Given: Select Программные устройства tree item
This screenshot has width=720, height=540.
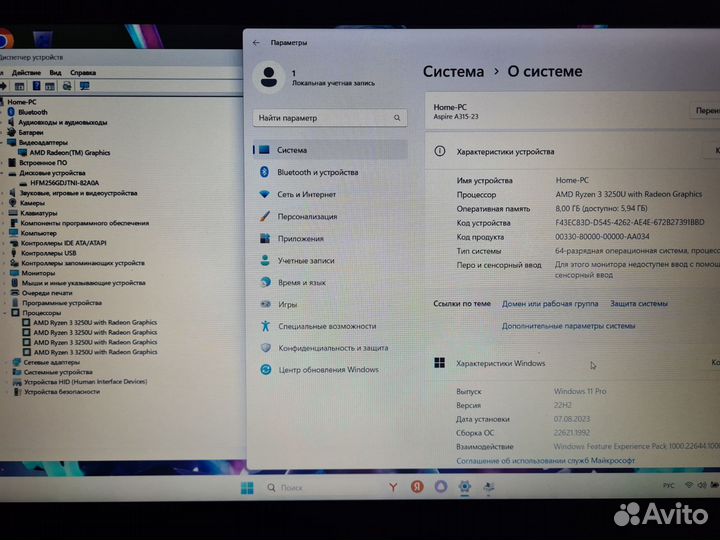Looking at the screenshot, I should [x=62, y=303].
